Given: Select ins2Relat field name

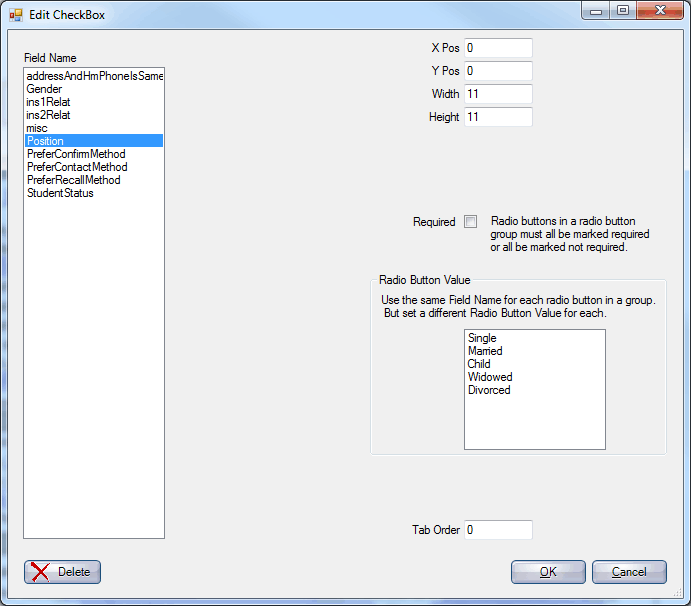Looking at the screenshot, I should click(x=94, y=115).
